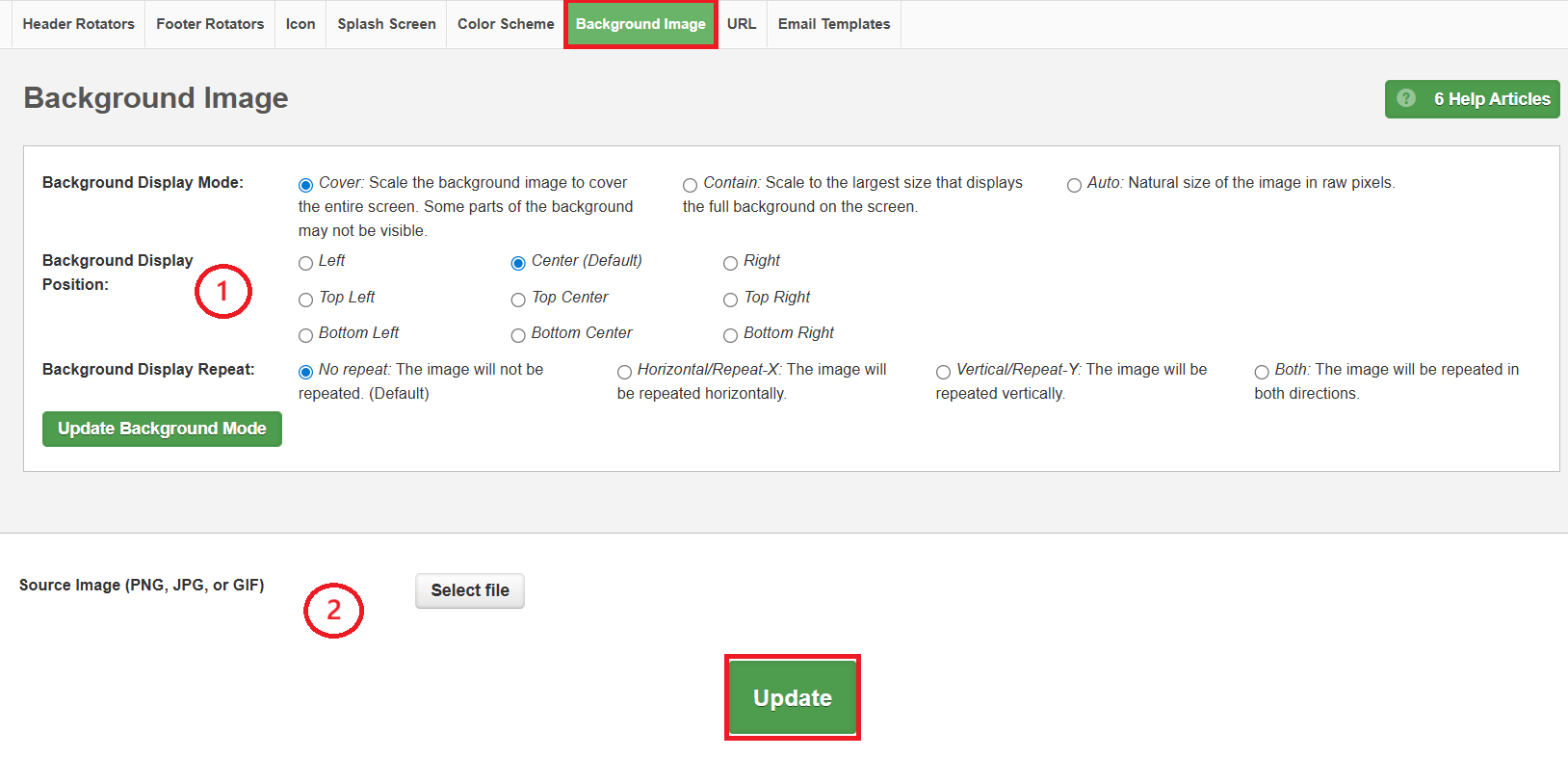The image size is (1568, 758).
Task: Choose Both directions repeat option
Action: [x=1262, y=372]
